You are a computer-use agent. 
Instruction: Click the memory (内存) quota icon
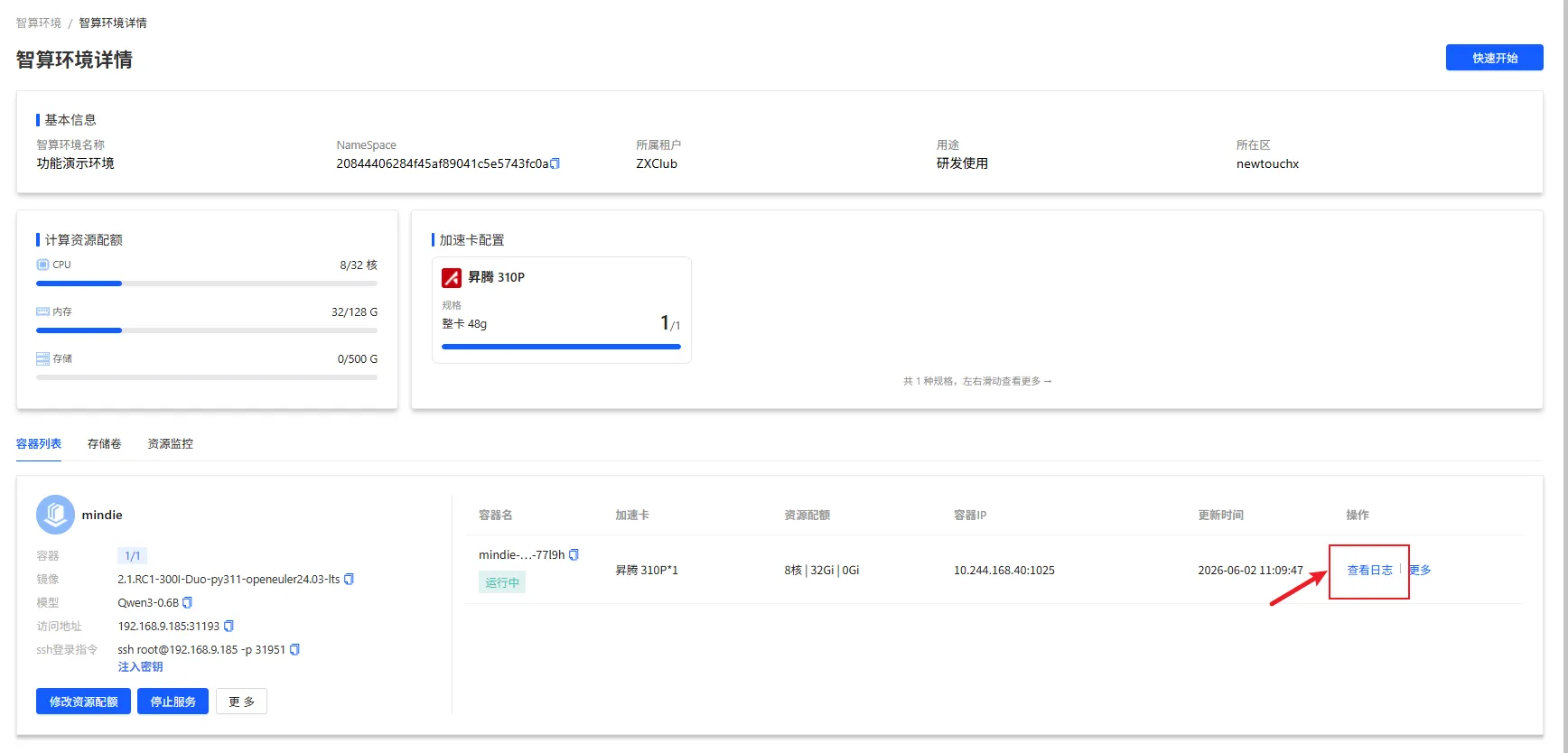point(42,311)
